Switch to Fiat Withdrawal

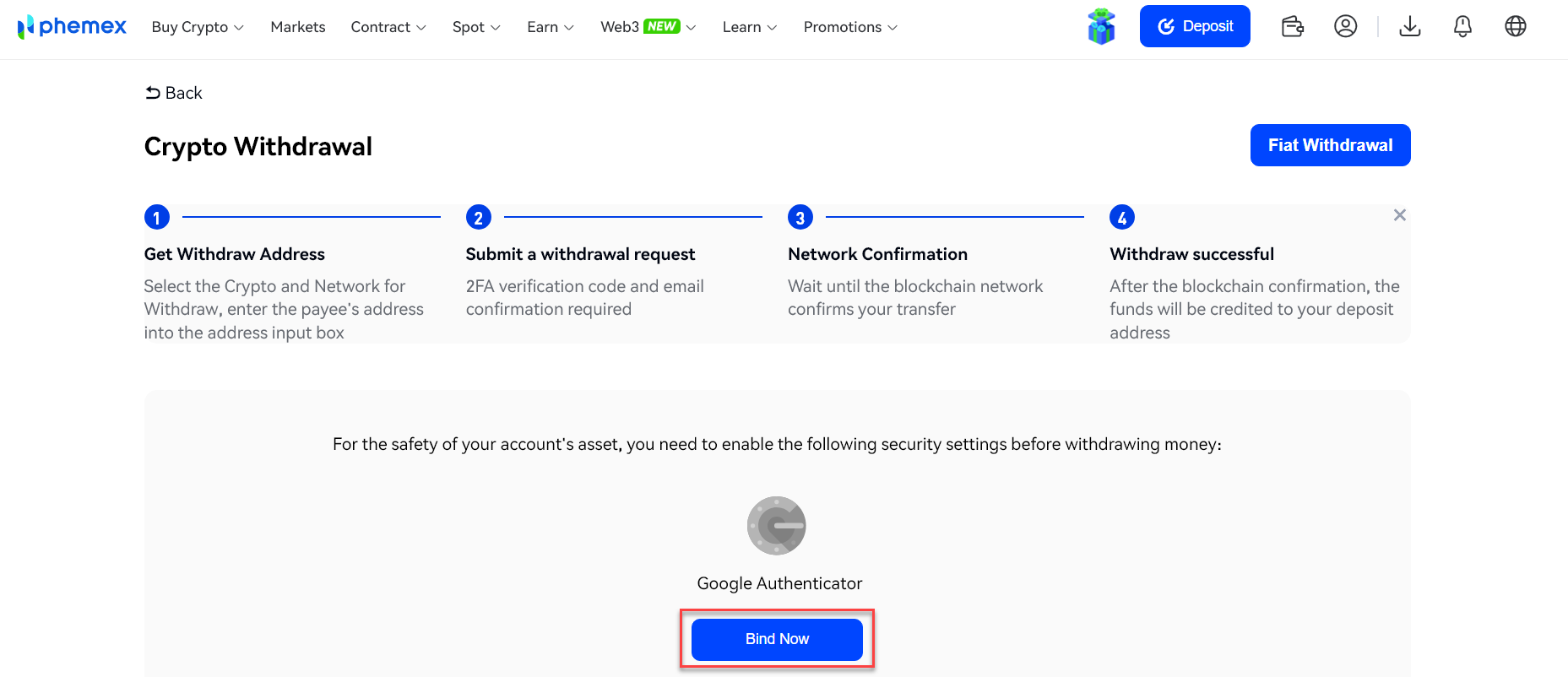(1330, 145)
